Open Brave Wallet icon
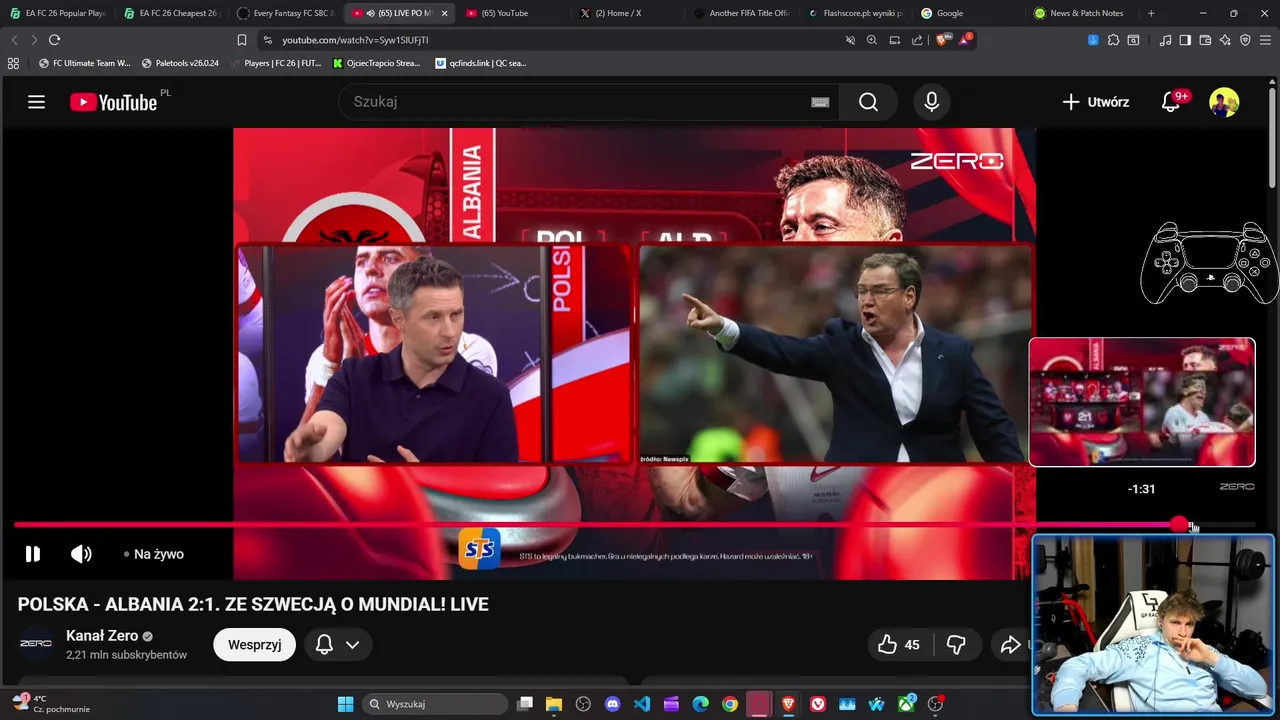 coord(1205,40)
